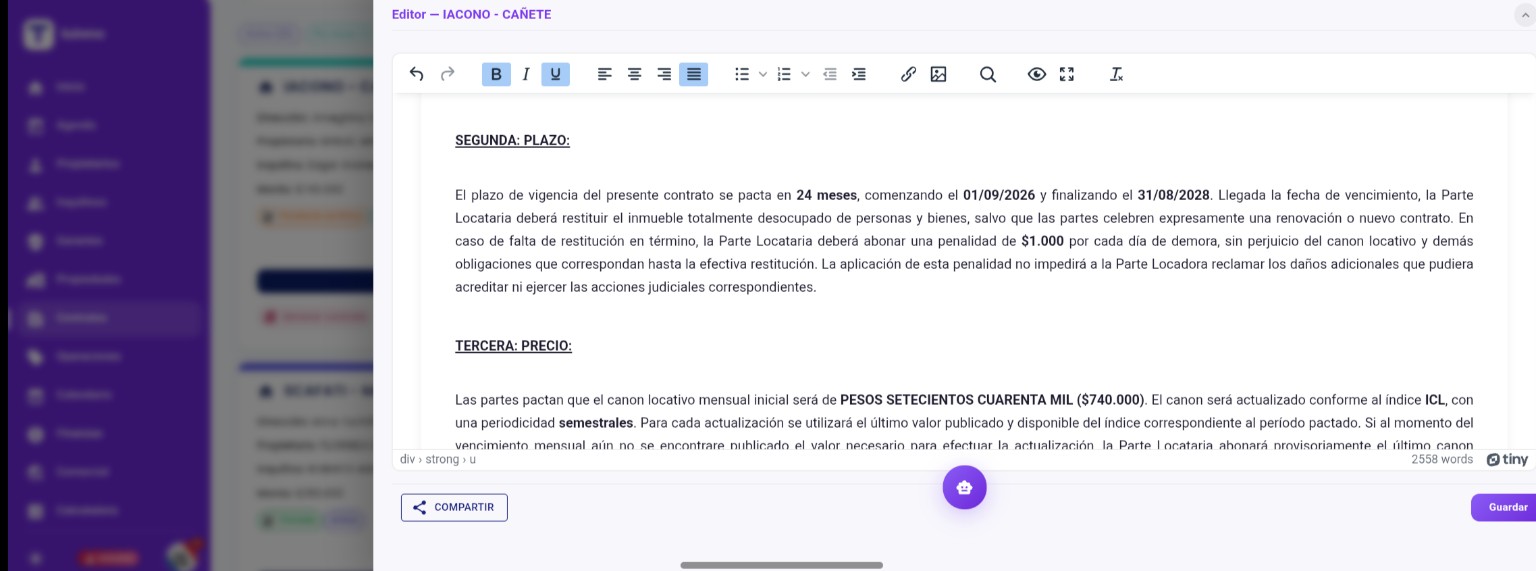
Task: Switch the editor to fullscreen
Action: coord(1067,74)
